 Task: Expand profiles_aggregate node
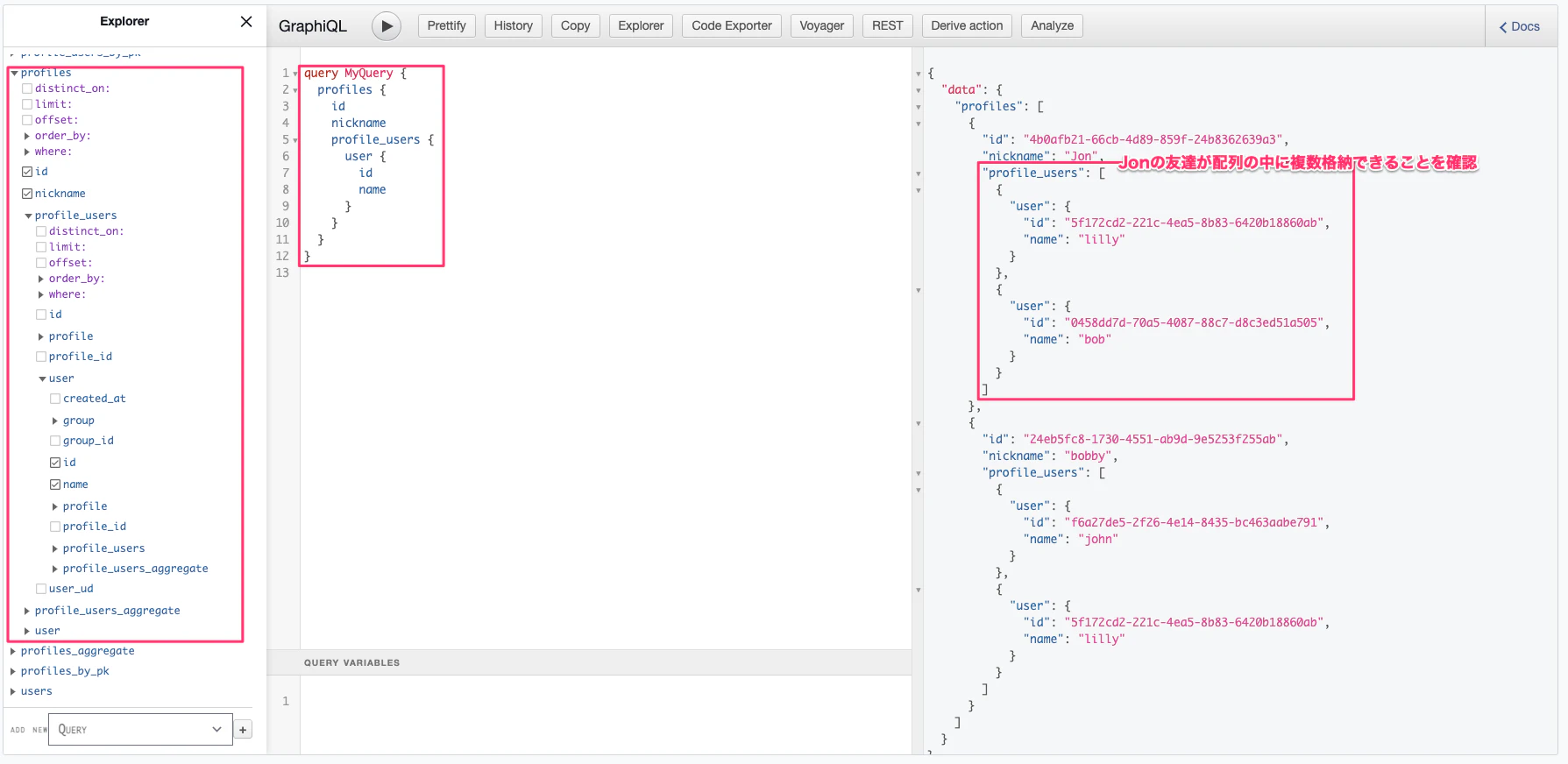pos(13,651)
